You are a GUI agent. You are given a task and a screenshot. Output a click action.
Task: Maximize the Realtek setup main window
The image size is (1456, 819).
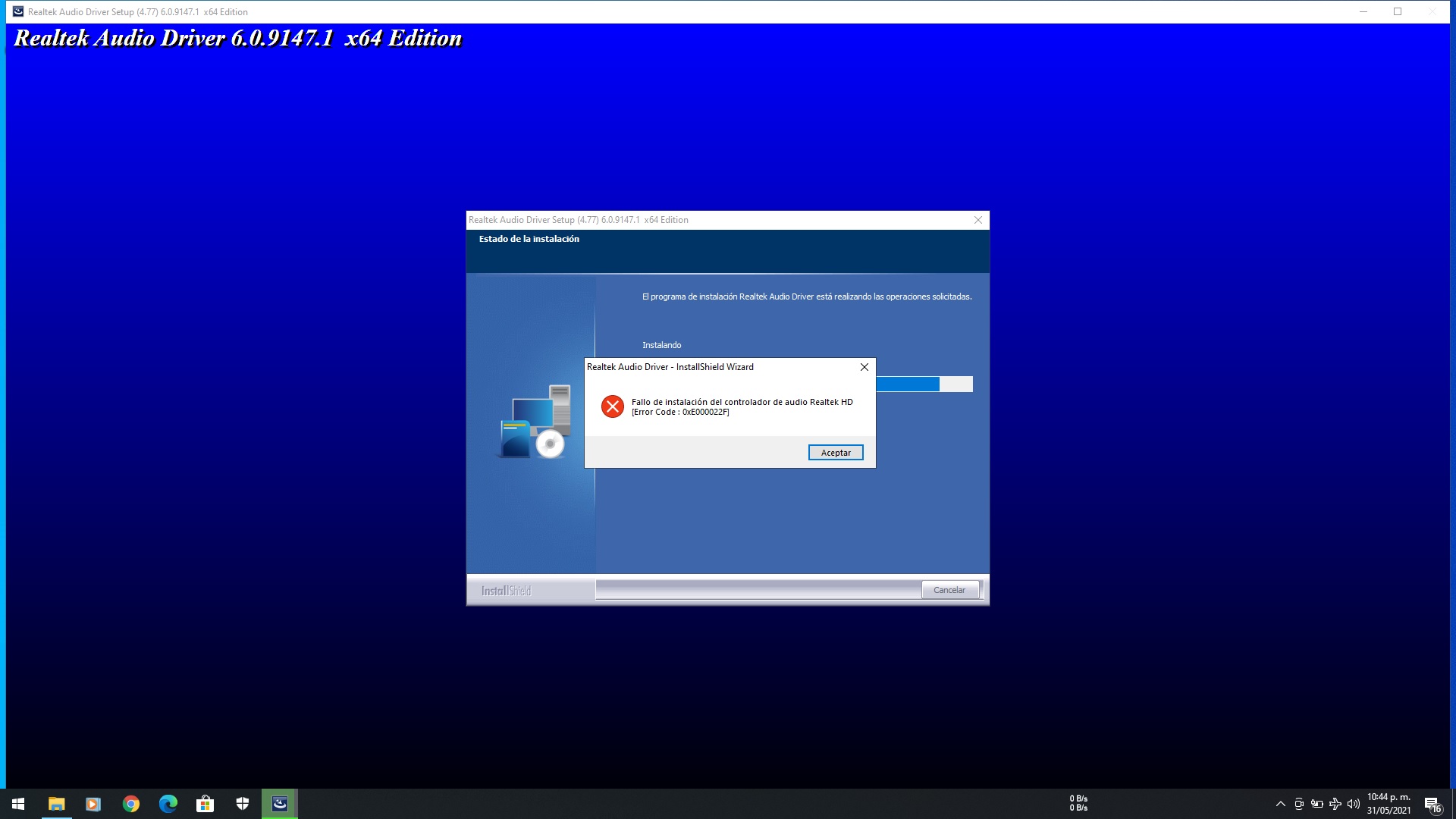click(x=1398, y=11)
